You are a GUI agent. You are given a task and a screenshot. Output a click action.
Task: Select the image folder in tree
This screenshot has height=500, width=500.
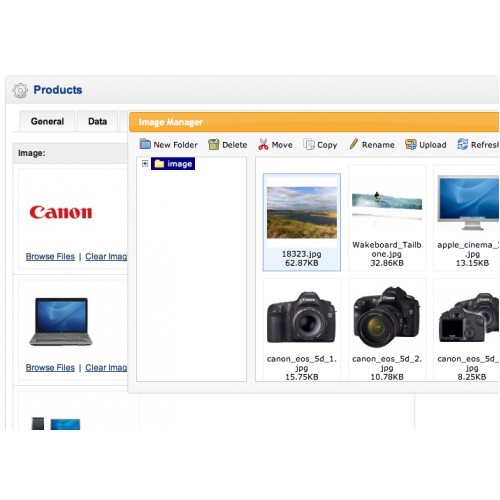pos(173,164)
